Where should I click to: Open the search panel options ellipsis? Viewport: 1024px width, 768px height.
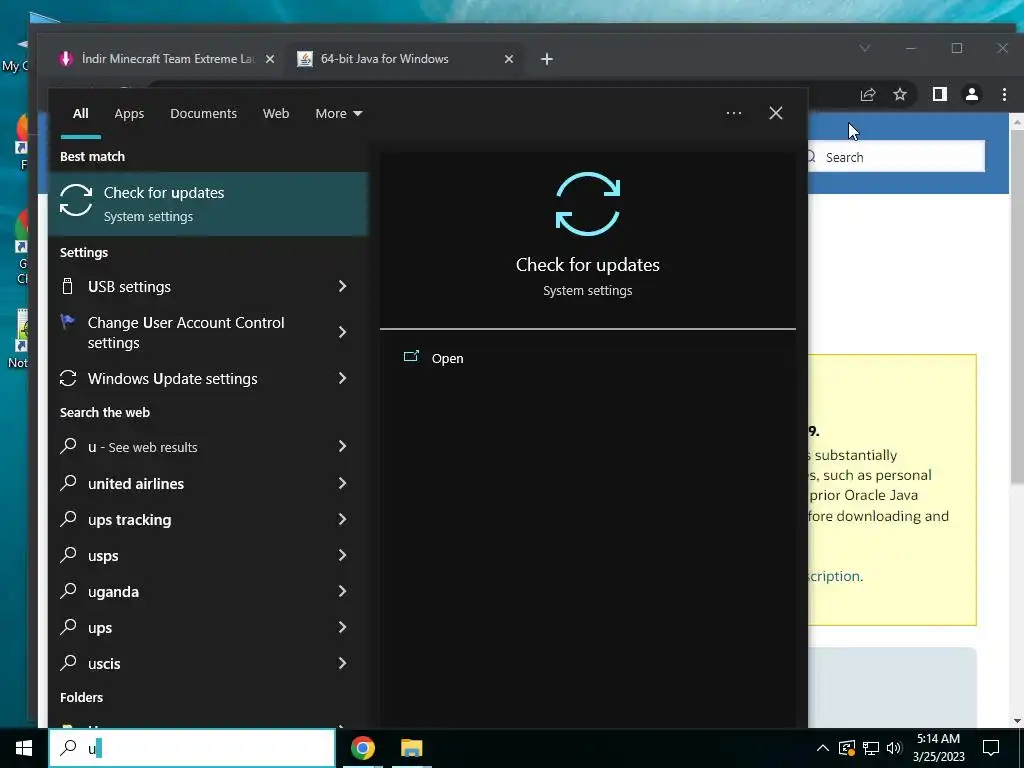pyautogui.click(x=733, y=113)
